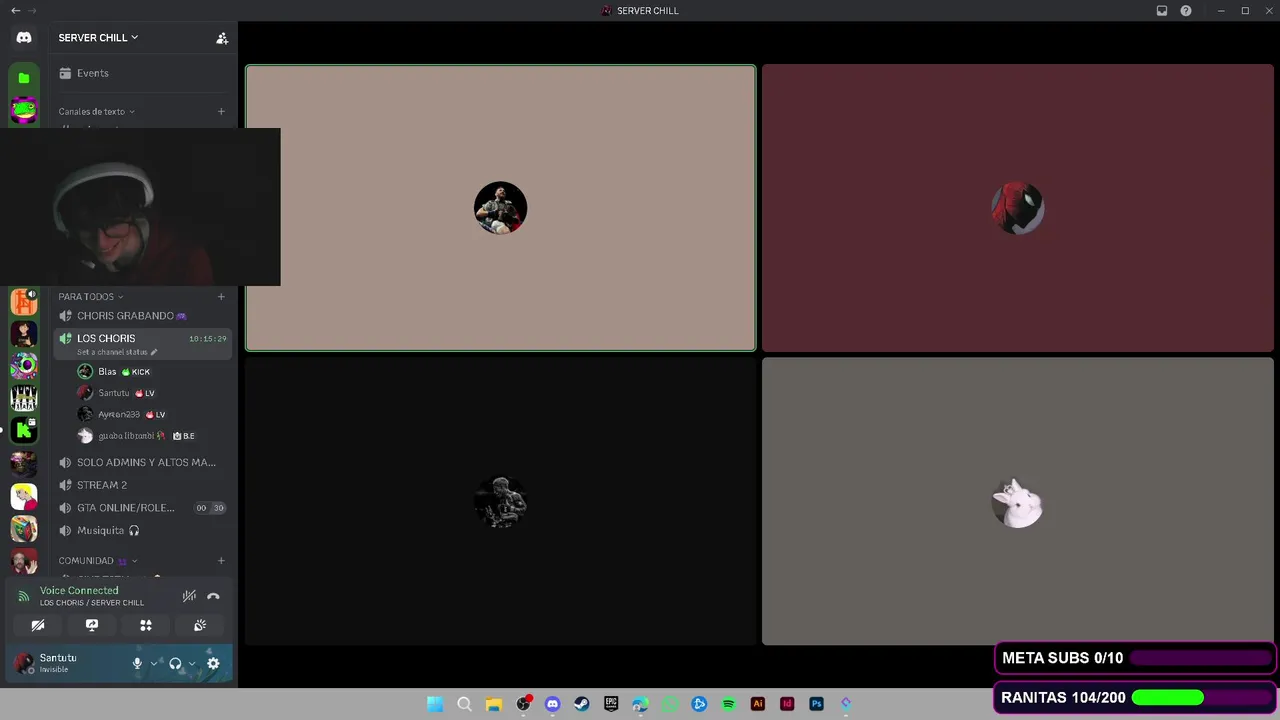Open the green folder server group
This screenshot has height=720, width=1280.
24,78
